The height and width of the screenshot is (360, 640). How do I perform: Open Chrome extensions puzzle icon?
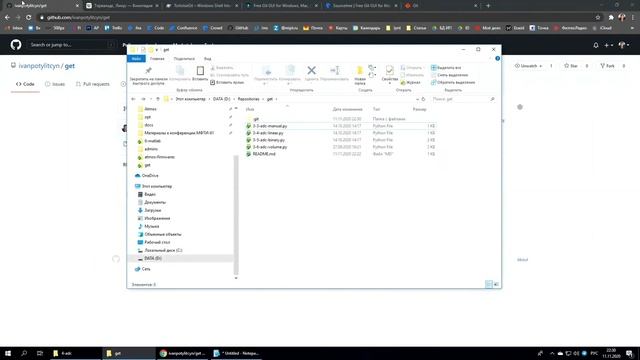[611, 18]
